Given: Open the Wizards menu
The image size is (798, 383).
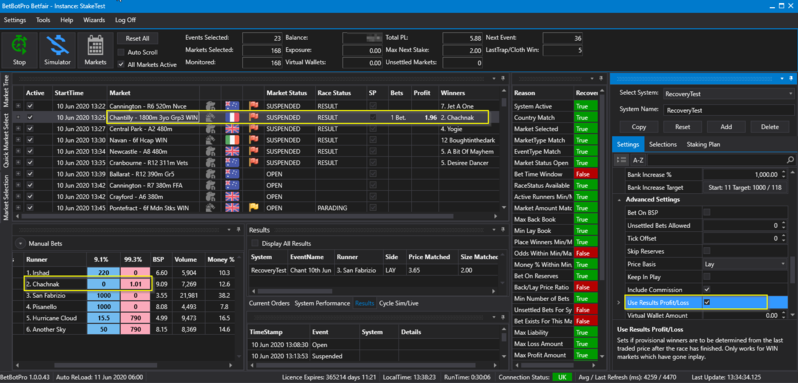Looking at the screenshot, I should (94, 20).
